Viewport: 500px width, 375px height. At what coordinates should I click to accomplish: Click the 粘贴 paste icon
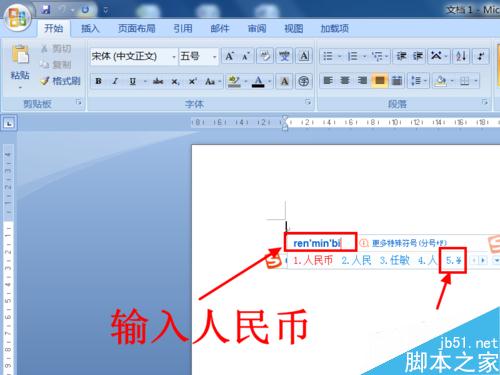tap(20, 54)
